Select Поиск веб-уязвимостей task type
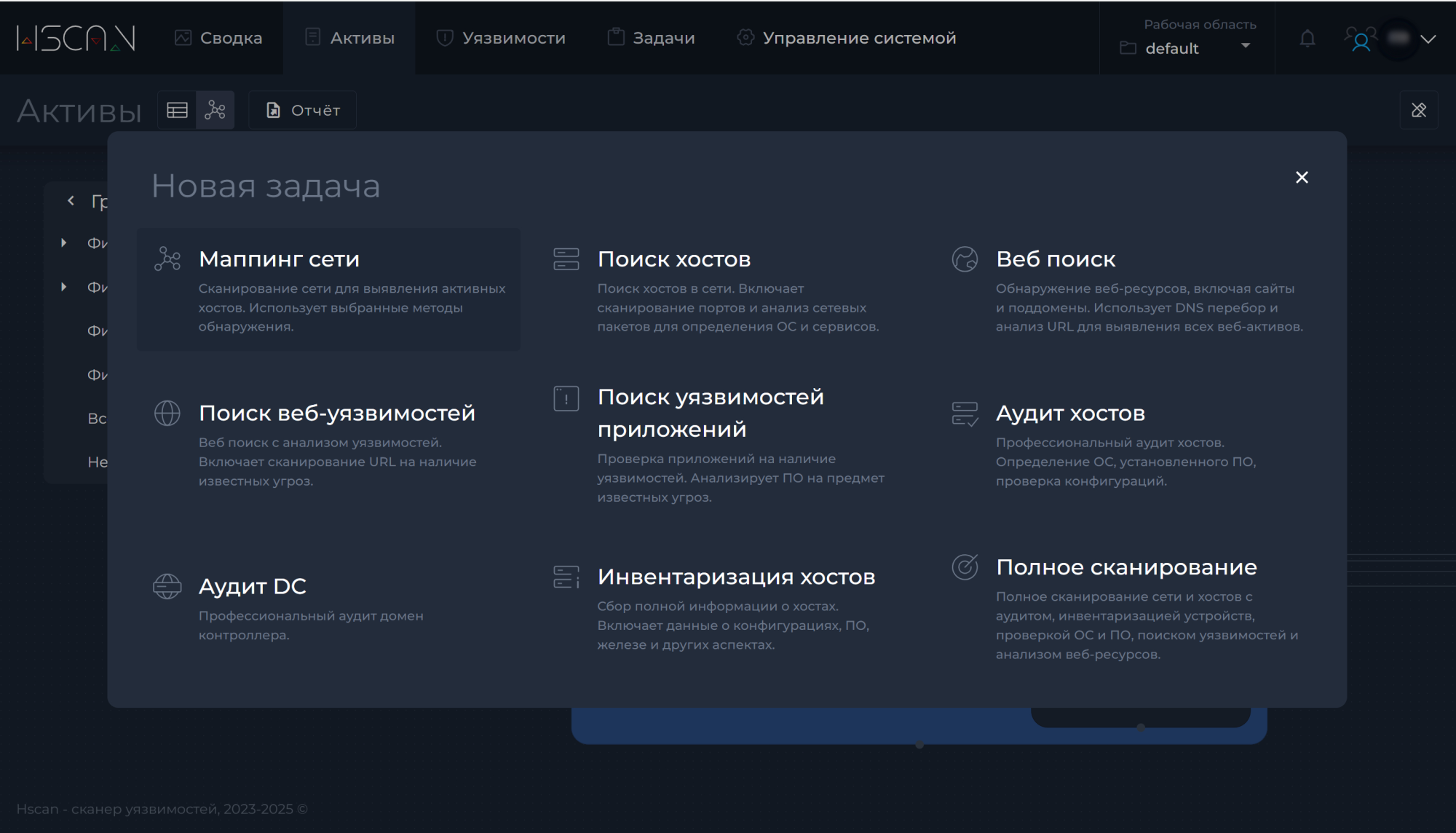1456x833 pixels. [x=336, y=413]
